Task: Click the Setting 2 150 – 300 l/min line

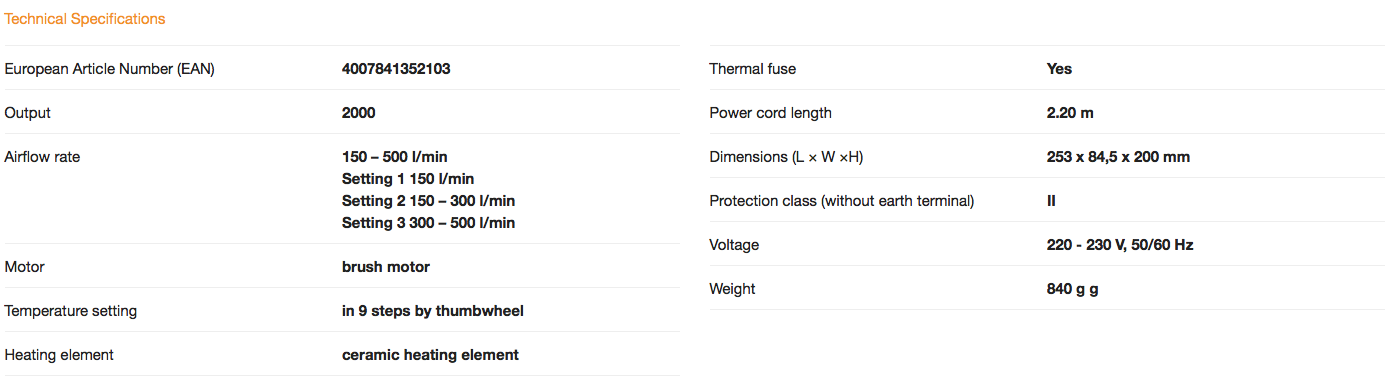Action: click(429, 201)
